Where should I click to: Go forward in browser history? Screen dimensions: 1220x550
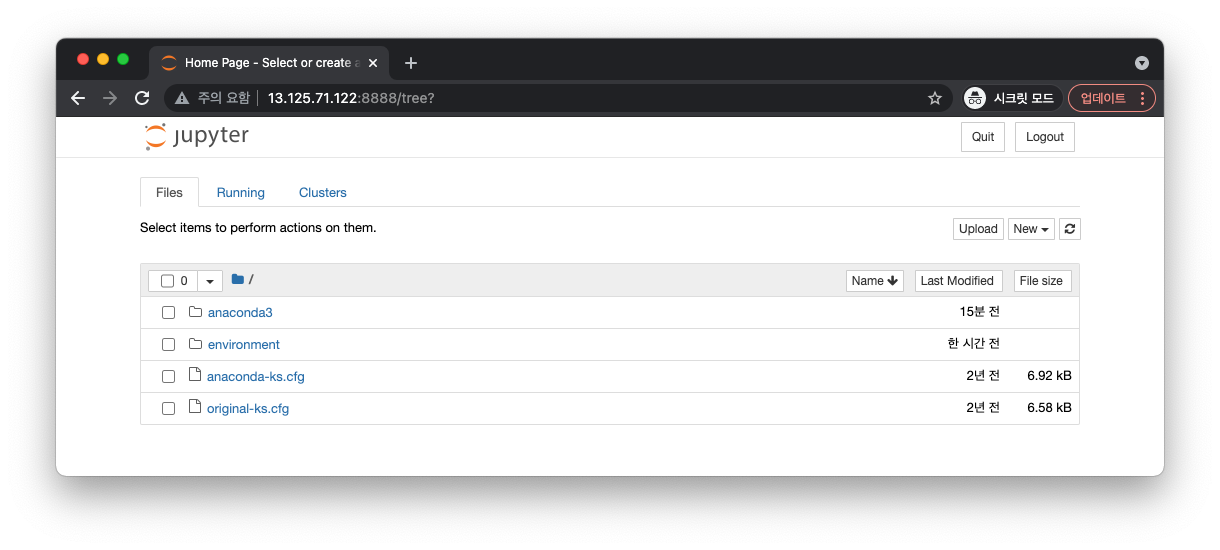110,98
